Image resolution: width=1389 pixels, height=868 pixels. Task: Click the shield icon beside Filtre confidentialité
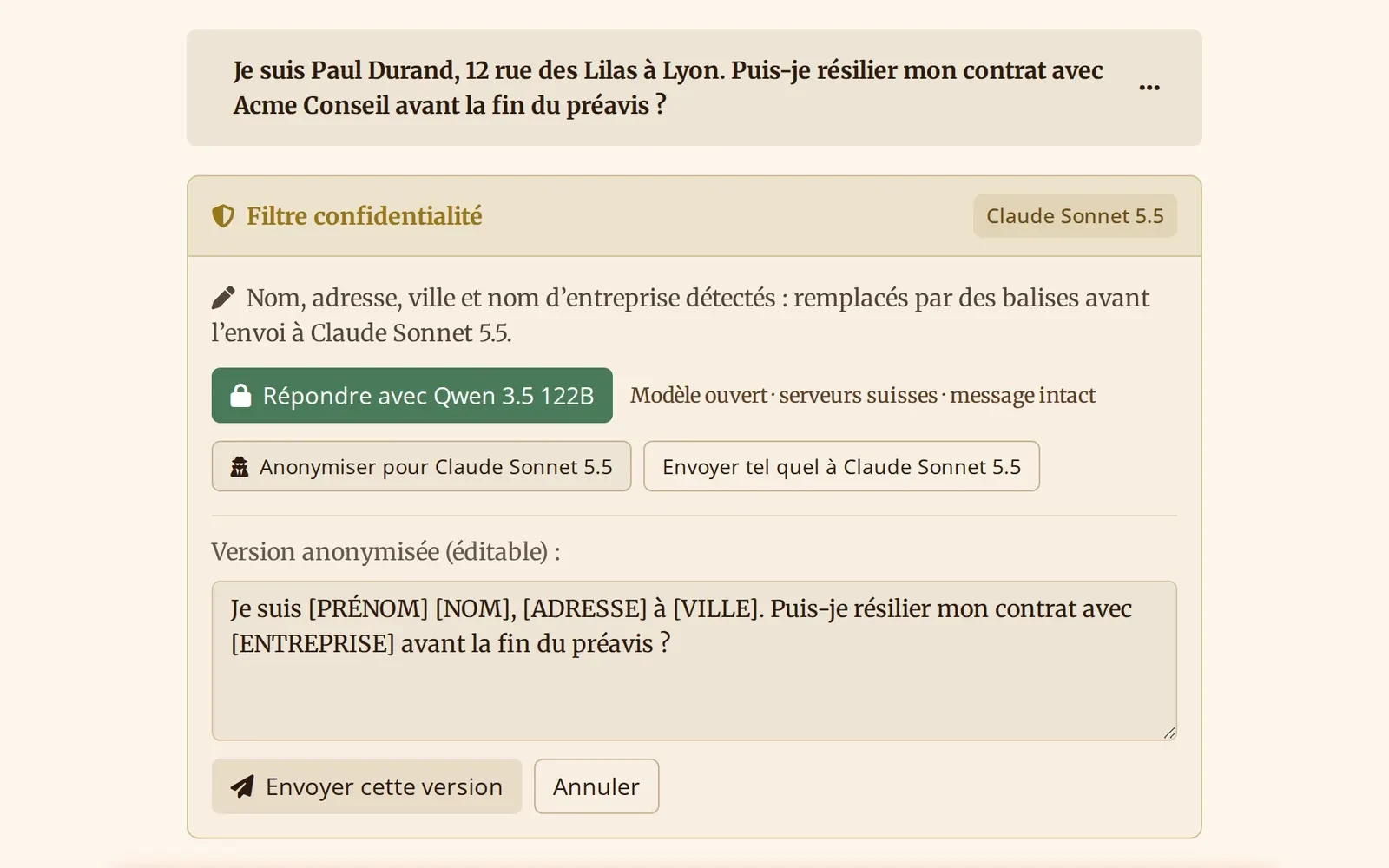[223, 216]
